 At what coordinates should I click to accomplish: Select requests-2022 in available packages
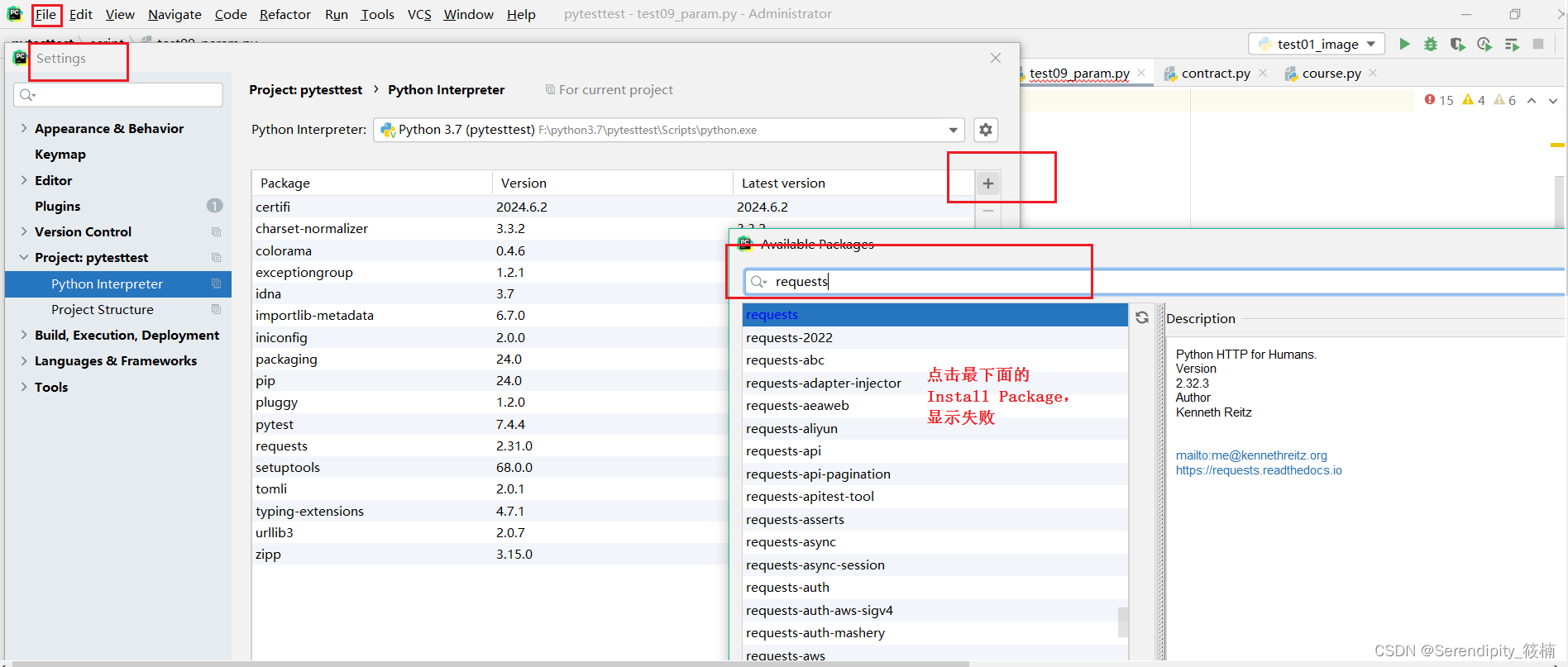tap(935, 338)
